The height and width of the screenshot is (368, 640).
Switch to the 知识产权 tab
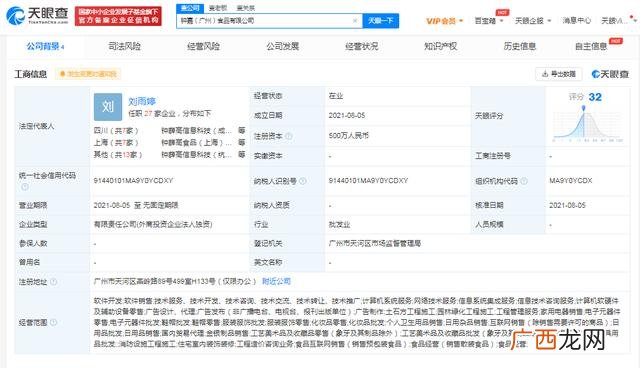440,47
